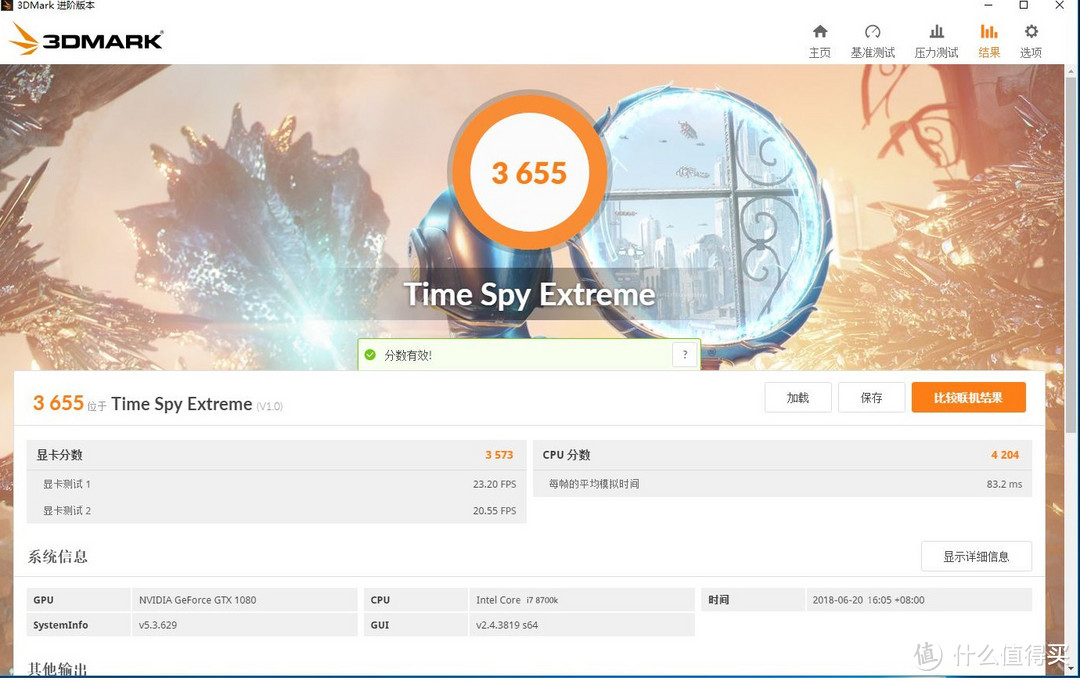1080x681 pixels.
Task: Click the 显卡分数 heading label
Action: click(59, 454)
